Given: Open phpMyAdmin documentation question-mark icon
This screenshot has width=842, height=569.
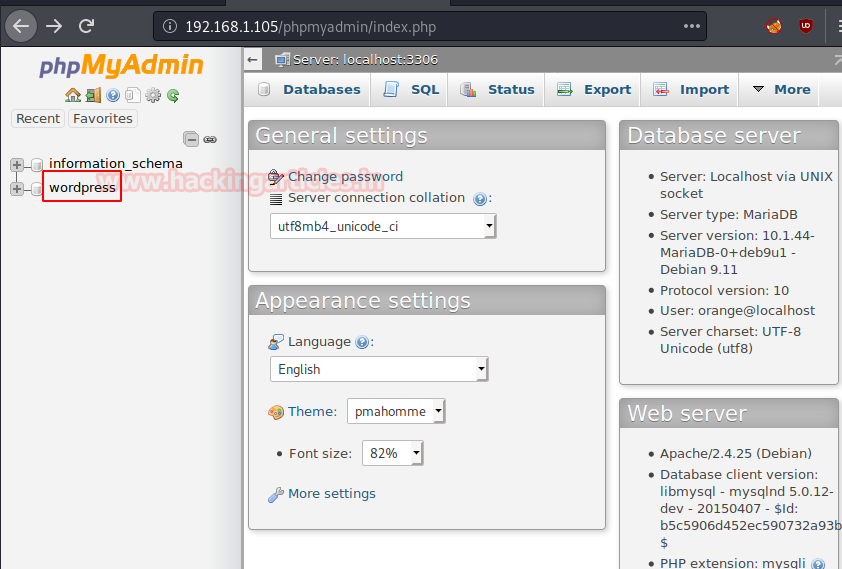Looking at the screenshot, I should pos(113,96).
